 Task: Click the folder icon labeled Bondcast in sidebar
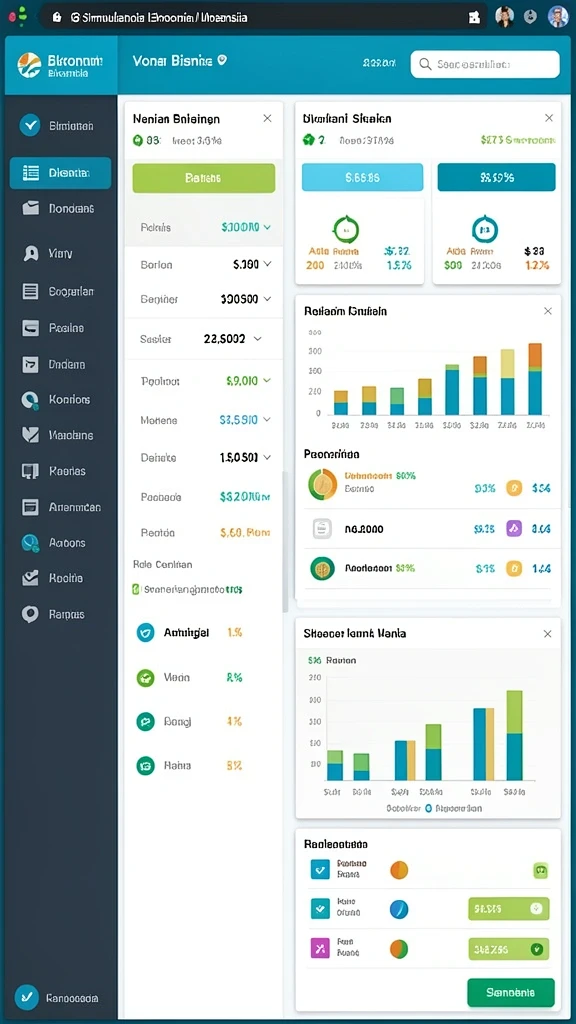31,208
